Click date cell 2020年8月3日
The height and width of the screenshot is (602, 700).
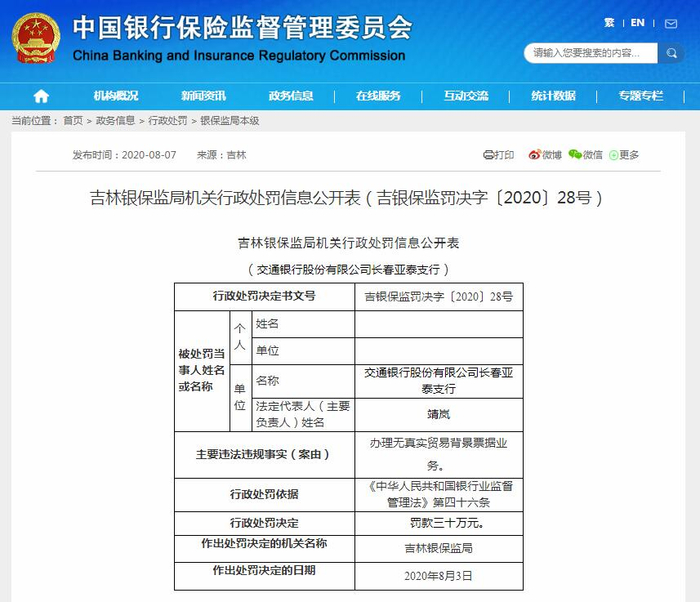click(439, 576)
